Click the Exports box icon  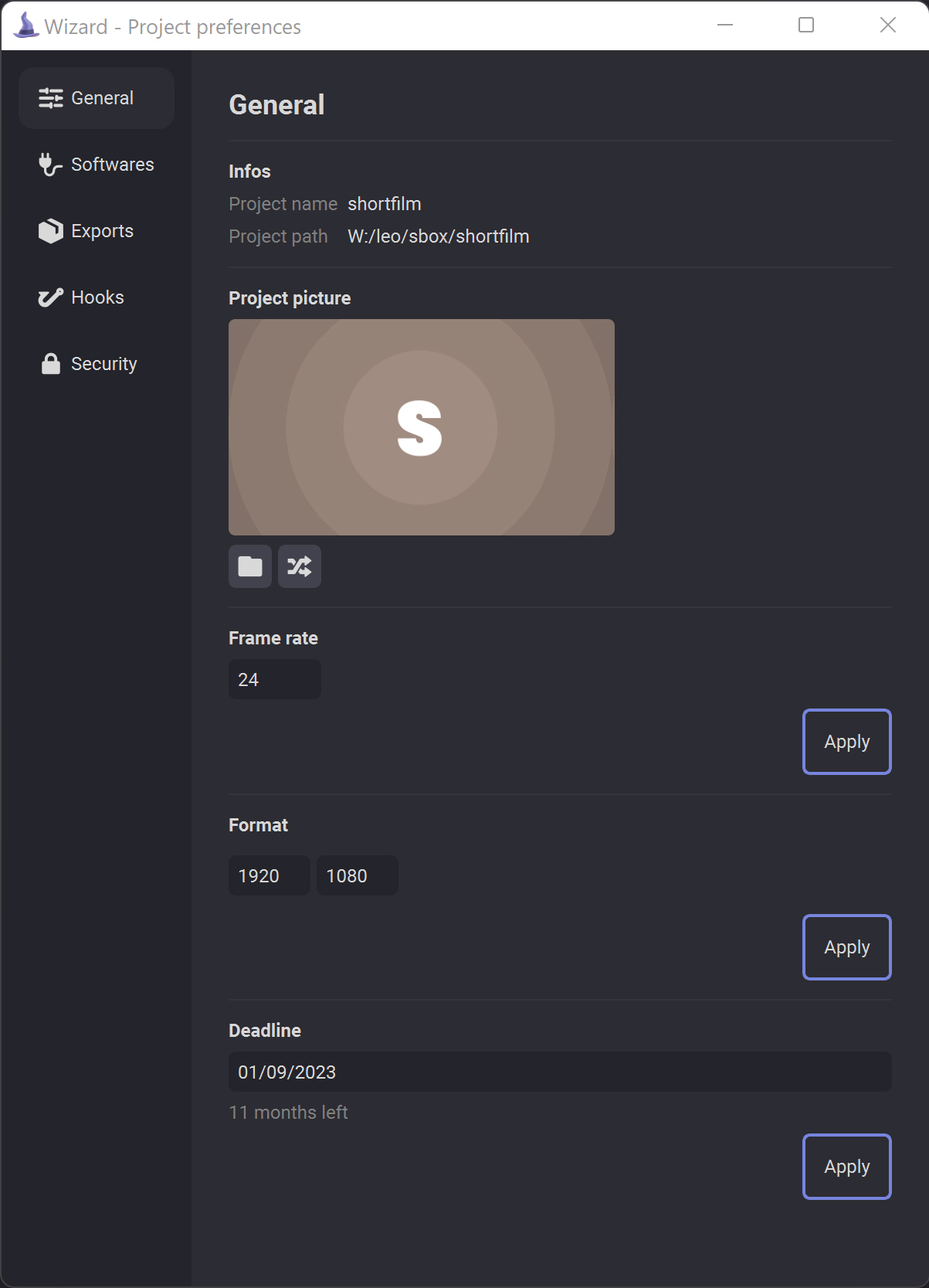(51, 231)
